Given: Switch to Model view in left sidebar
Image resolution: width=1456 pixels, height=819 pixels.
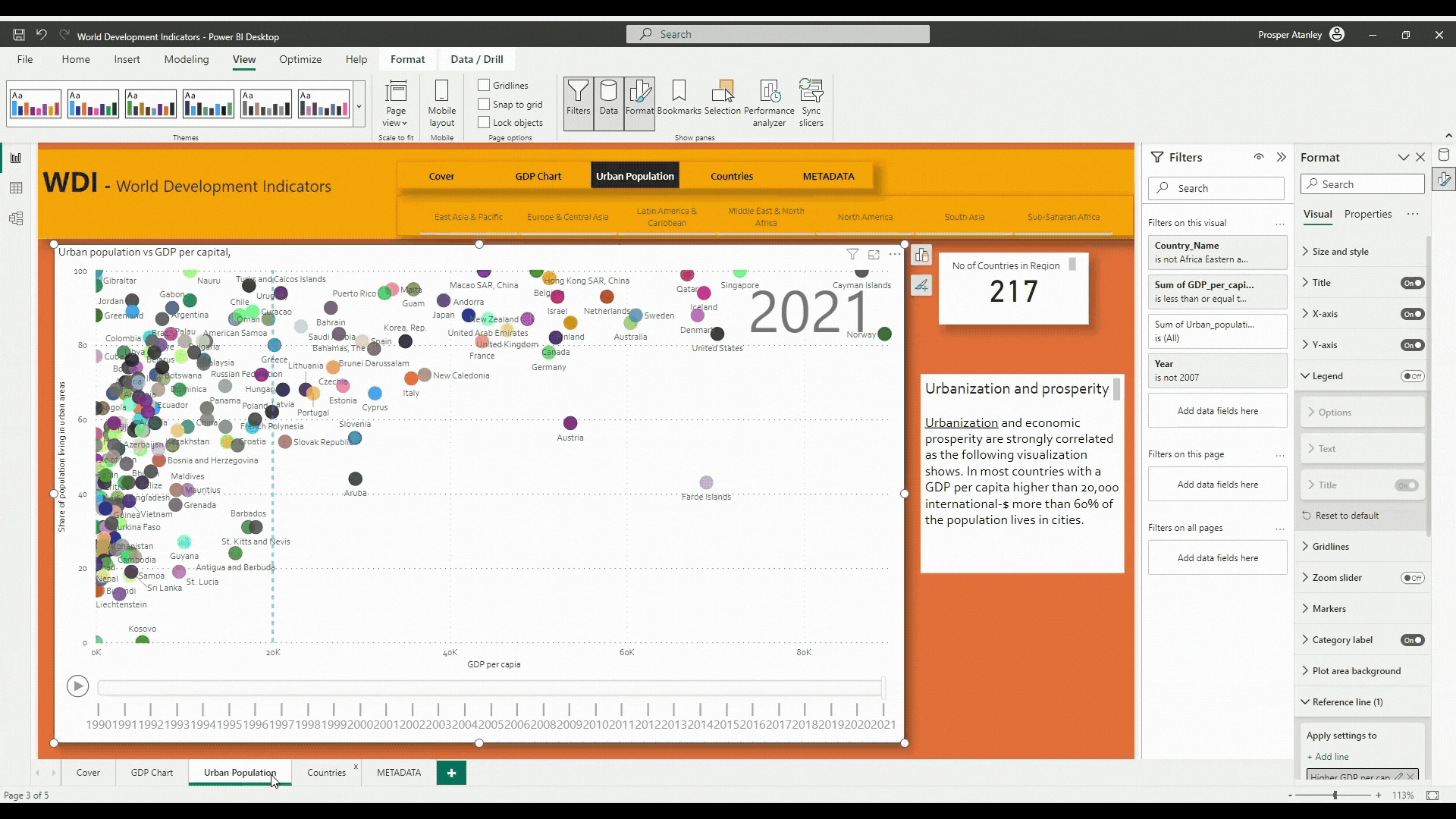Looking at the screenshot, I should point(16,219).
